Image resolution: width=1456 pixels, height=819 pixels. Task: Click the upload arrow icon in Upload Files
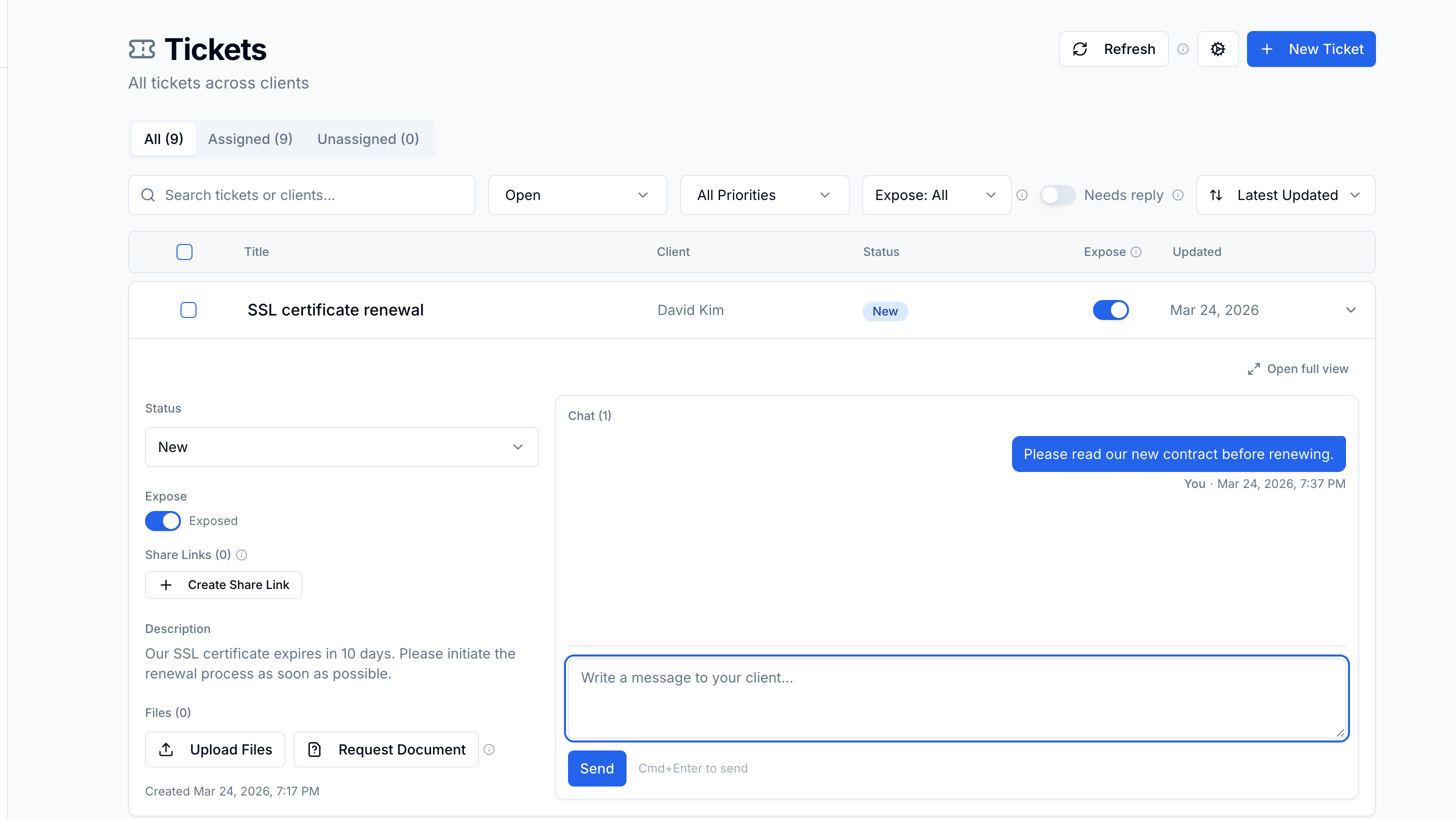click(x=165, y=749)
